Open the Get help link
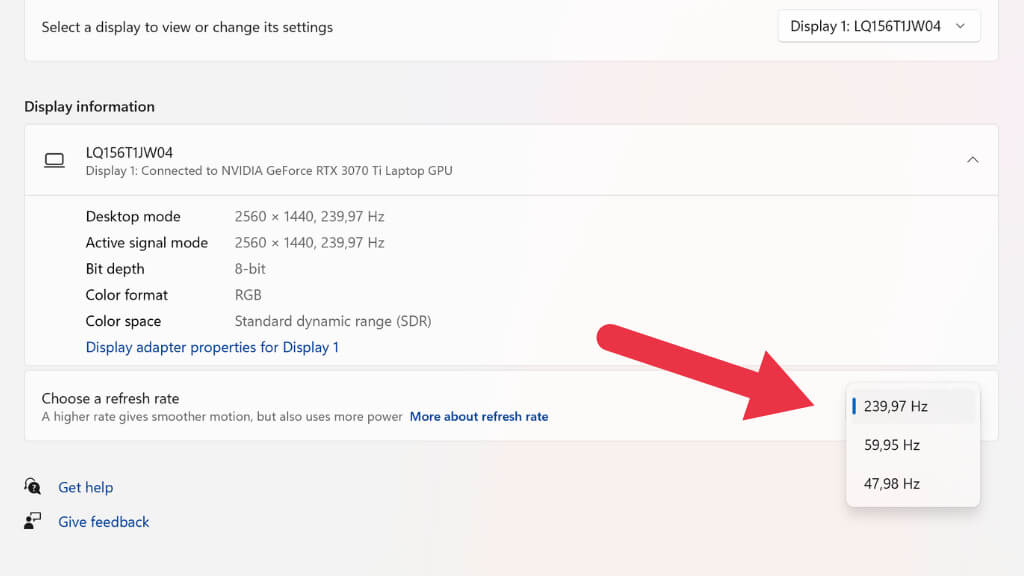Screen dimensions: 1024x576 (x=85, y=487)
